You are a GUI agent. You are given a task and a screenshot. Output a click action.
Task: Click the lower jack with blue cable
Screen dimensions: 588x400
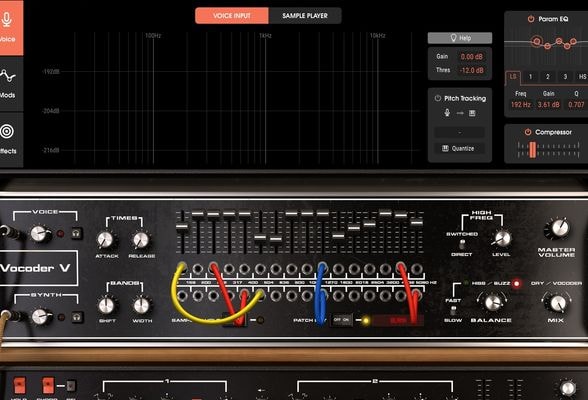(x=322, y=295)
